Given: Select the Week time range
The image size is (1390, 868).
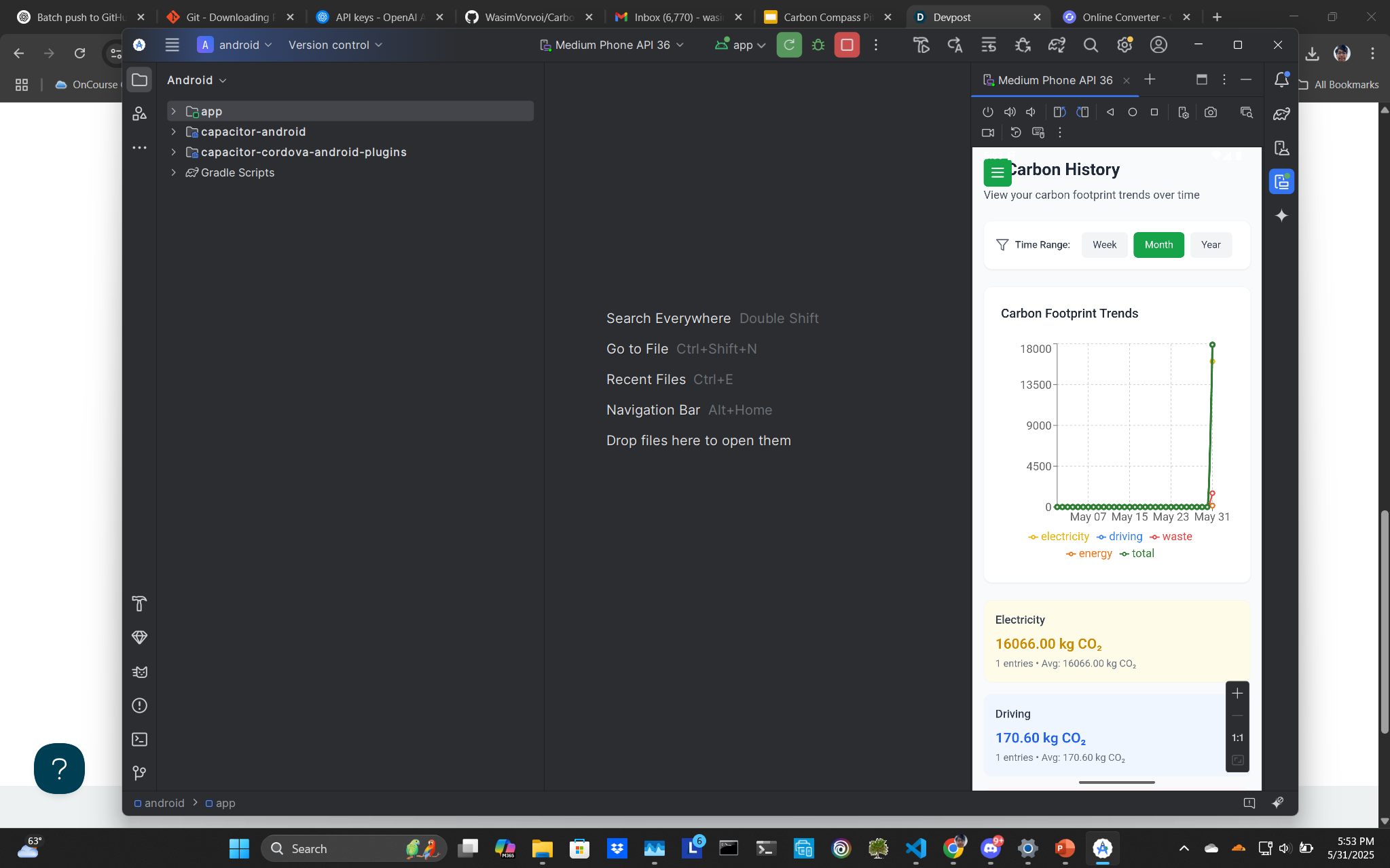Looking at the screenshot, I should pos(1104,245).
